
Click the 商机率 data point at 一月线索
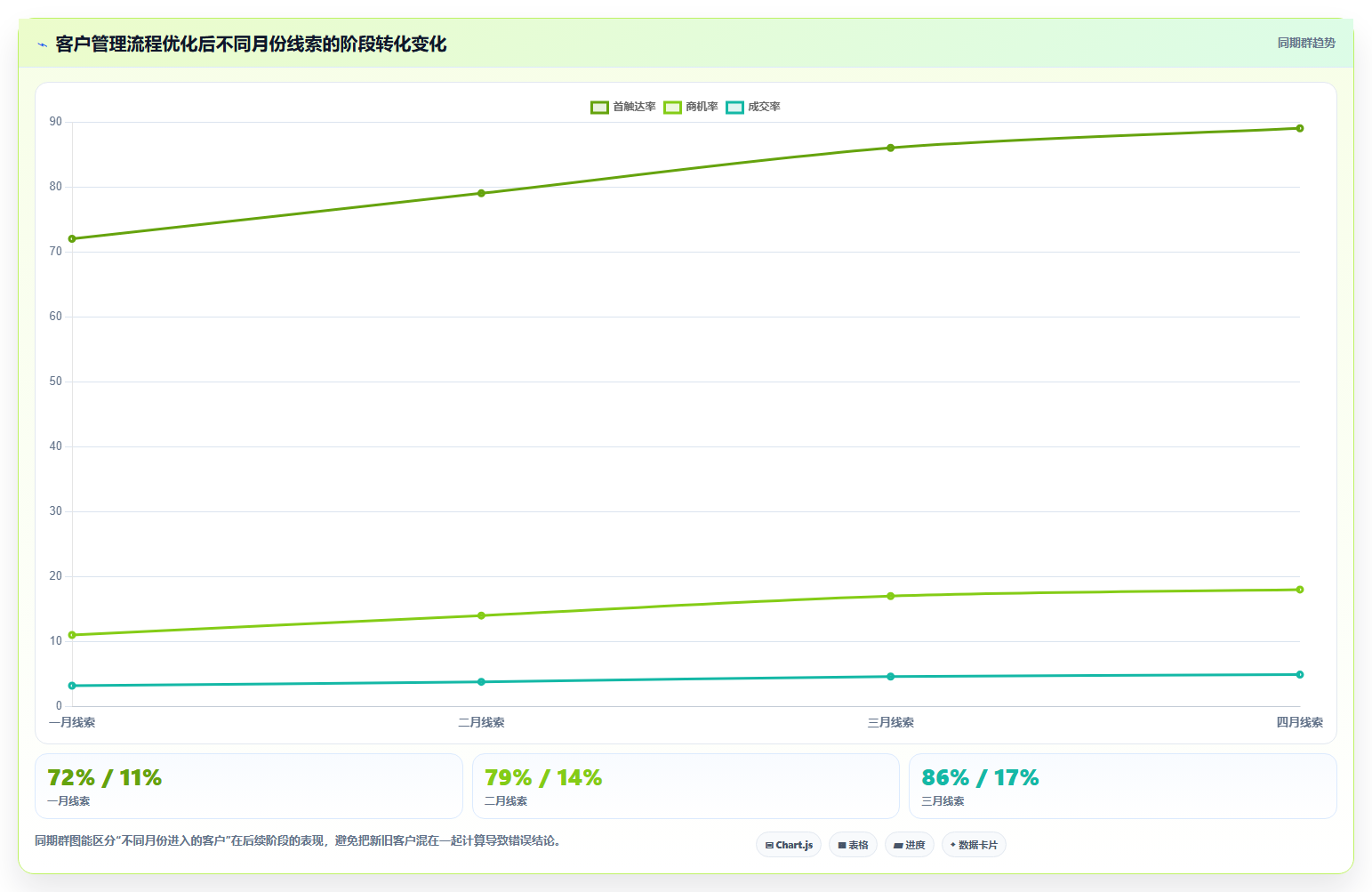(72, 635)
